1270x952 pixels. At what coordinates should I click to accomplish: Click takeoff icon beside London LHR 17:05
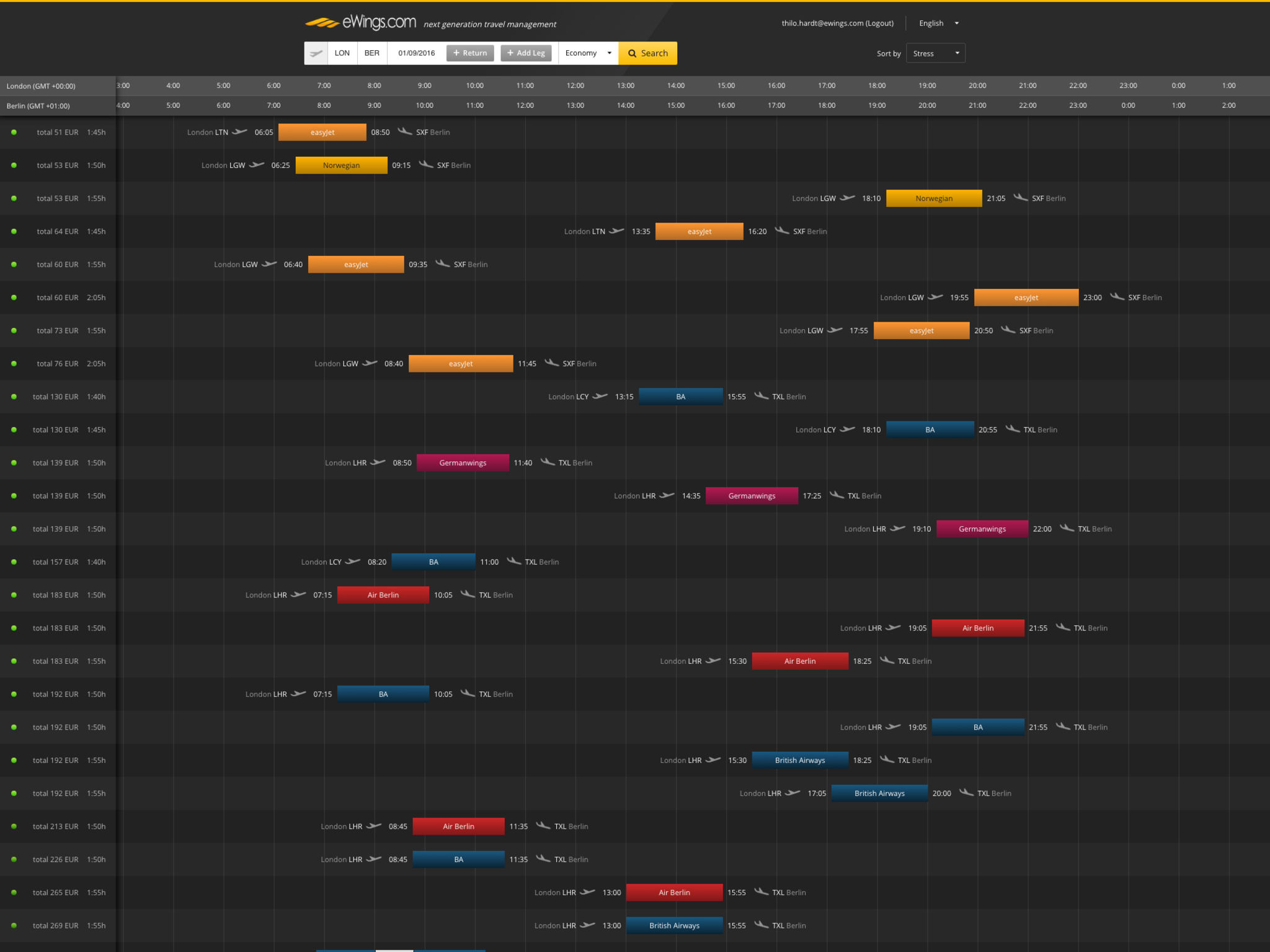pyautogui.click(x=793, y=793)
